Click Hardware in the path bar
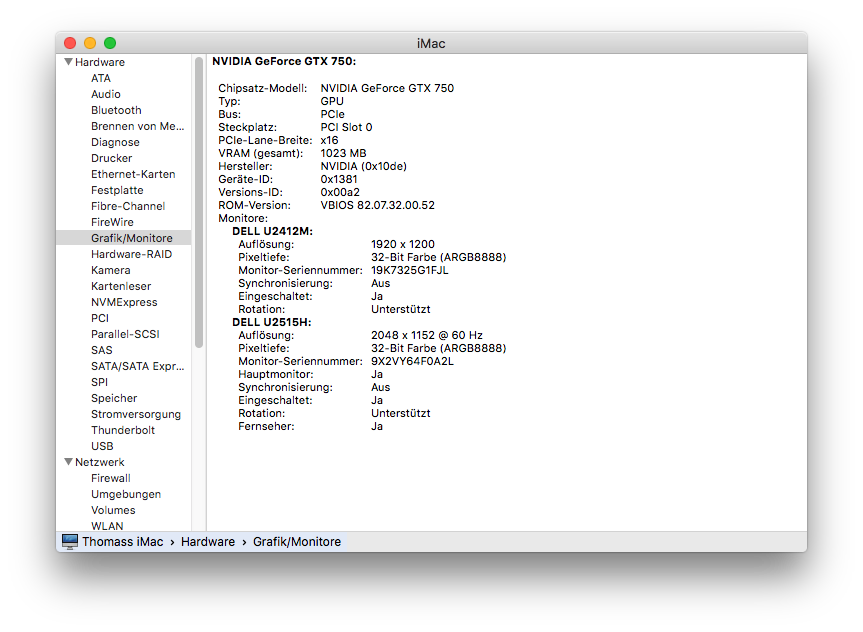 208,542
